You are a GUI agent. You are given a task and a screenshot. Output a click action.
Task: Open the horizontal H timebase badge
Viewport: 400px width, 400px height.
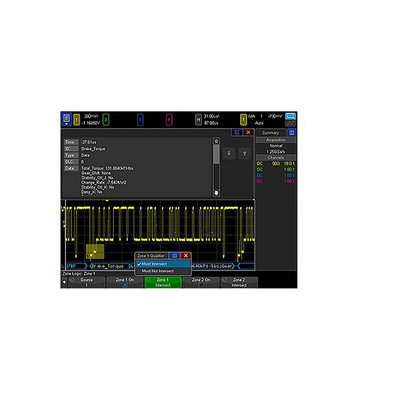pyautogui.click(x=198, y=119)
